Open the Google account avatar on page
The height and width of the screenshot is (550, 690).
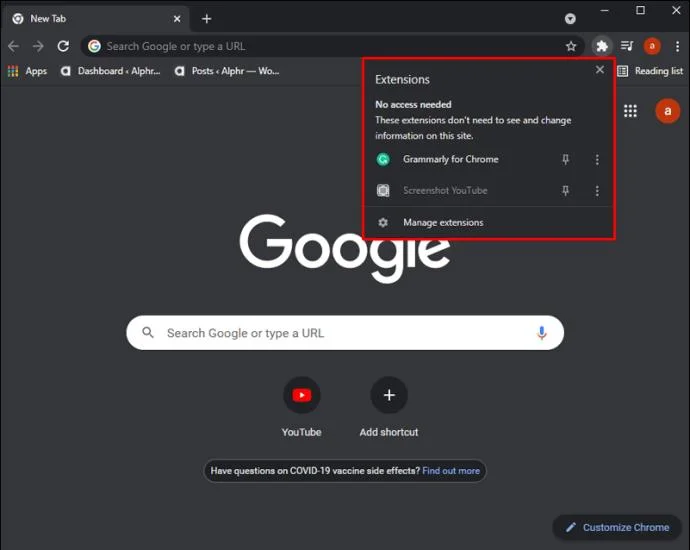coord(668,111)
